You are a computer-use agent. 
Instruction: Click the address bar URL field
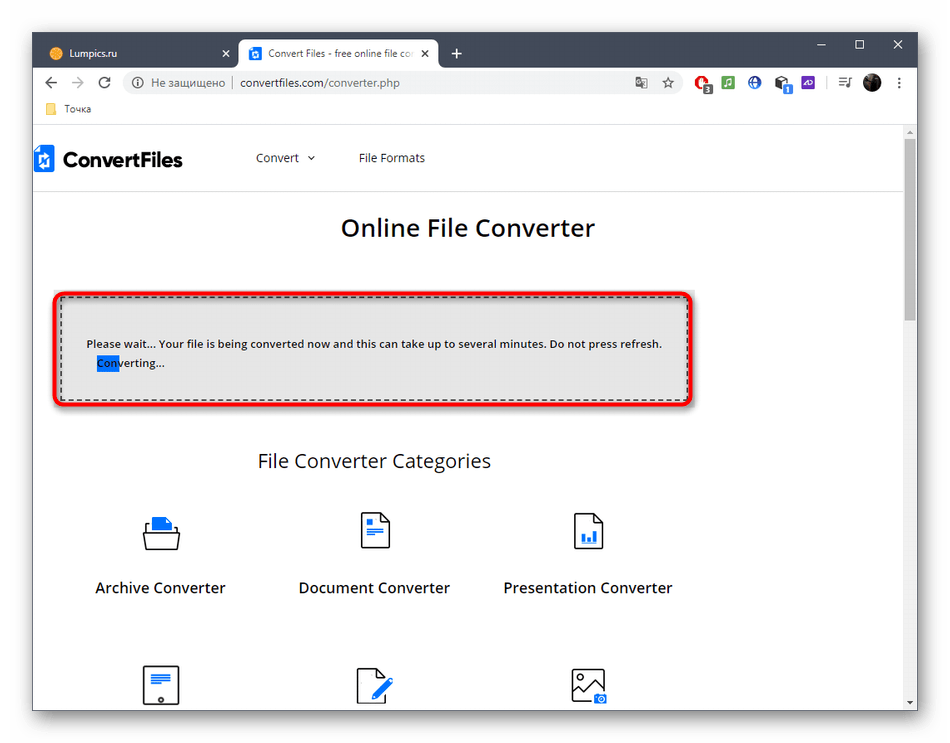point(400,83)
